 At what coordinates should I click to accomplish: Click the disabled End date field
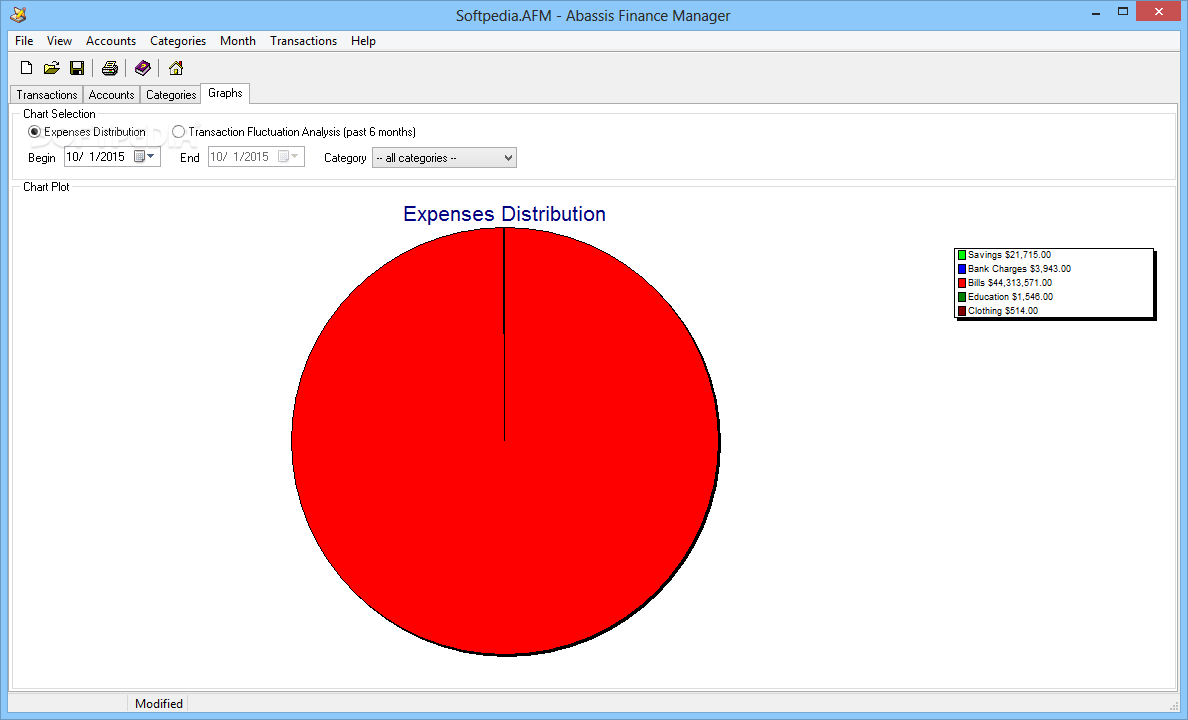(x=256, y=157)
